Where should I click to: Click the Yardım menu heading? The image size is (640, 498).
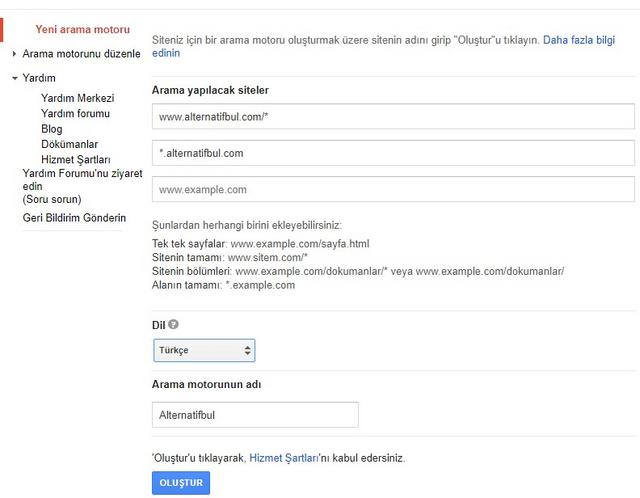(39, 78)
